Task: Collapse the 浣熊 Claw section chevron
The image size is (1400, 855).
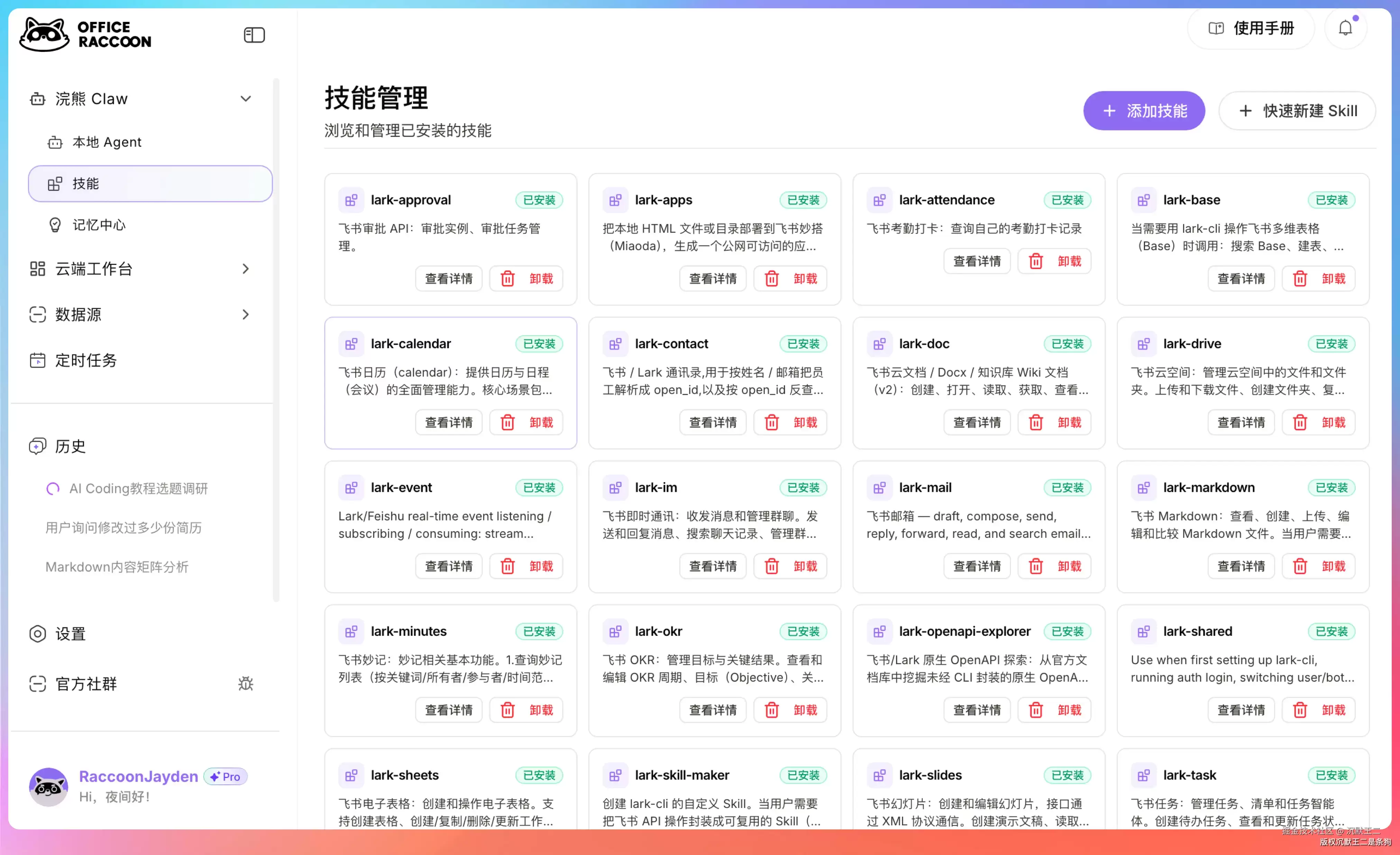Action: (x=246, y=99)
